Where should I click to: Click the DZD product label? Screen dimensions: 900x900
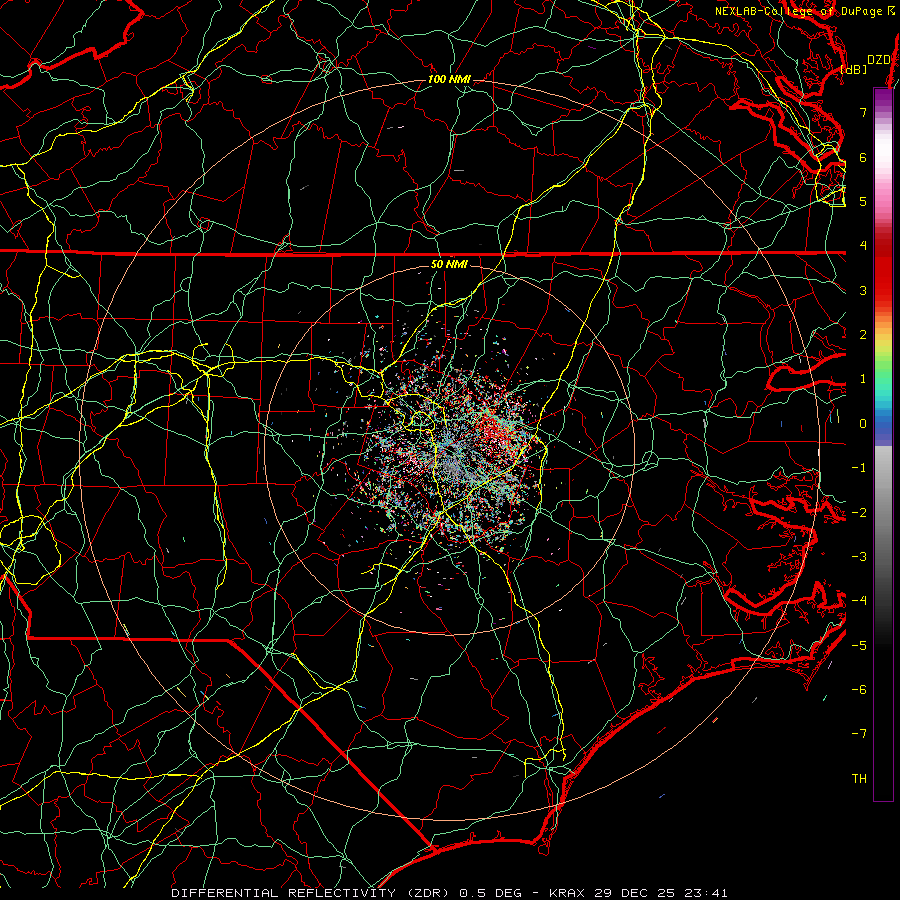click(x=878, y=60)
